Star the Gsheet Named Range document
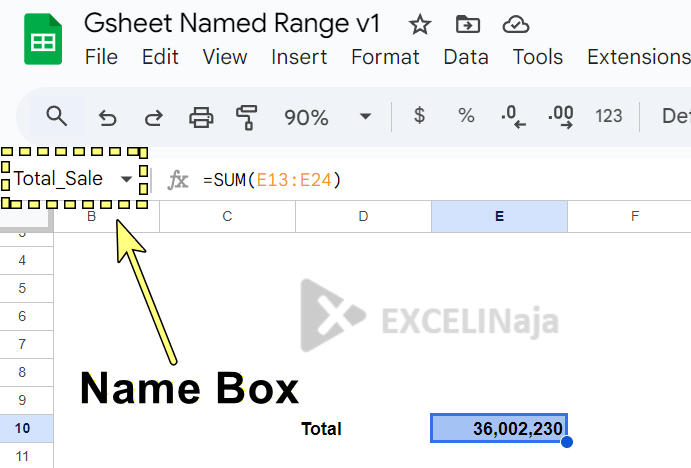 coord(420,24)
